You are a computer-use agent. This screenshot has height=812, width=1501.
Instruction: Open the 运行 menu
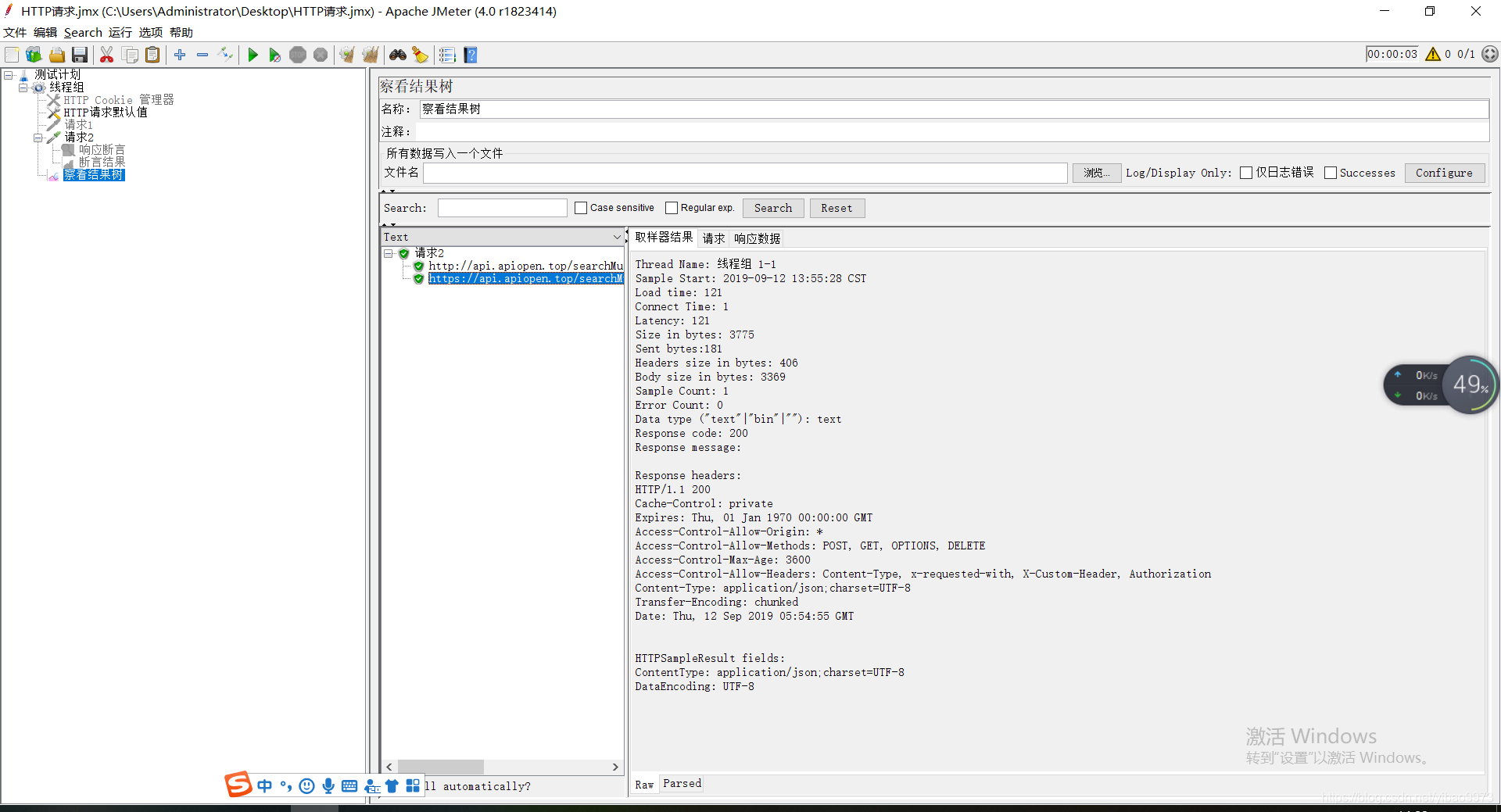120,32
